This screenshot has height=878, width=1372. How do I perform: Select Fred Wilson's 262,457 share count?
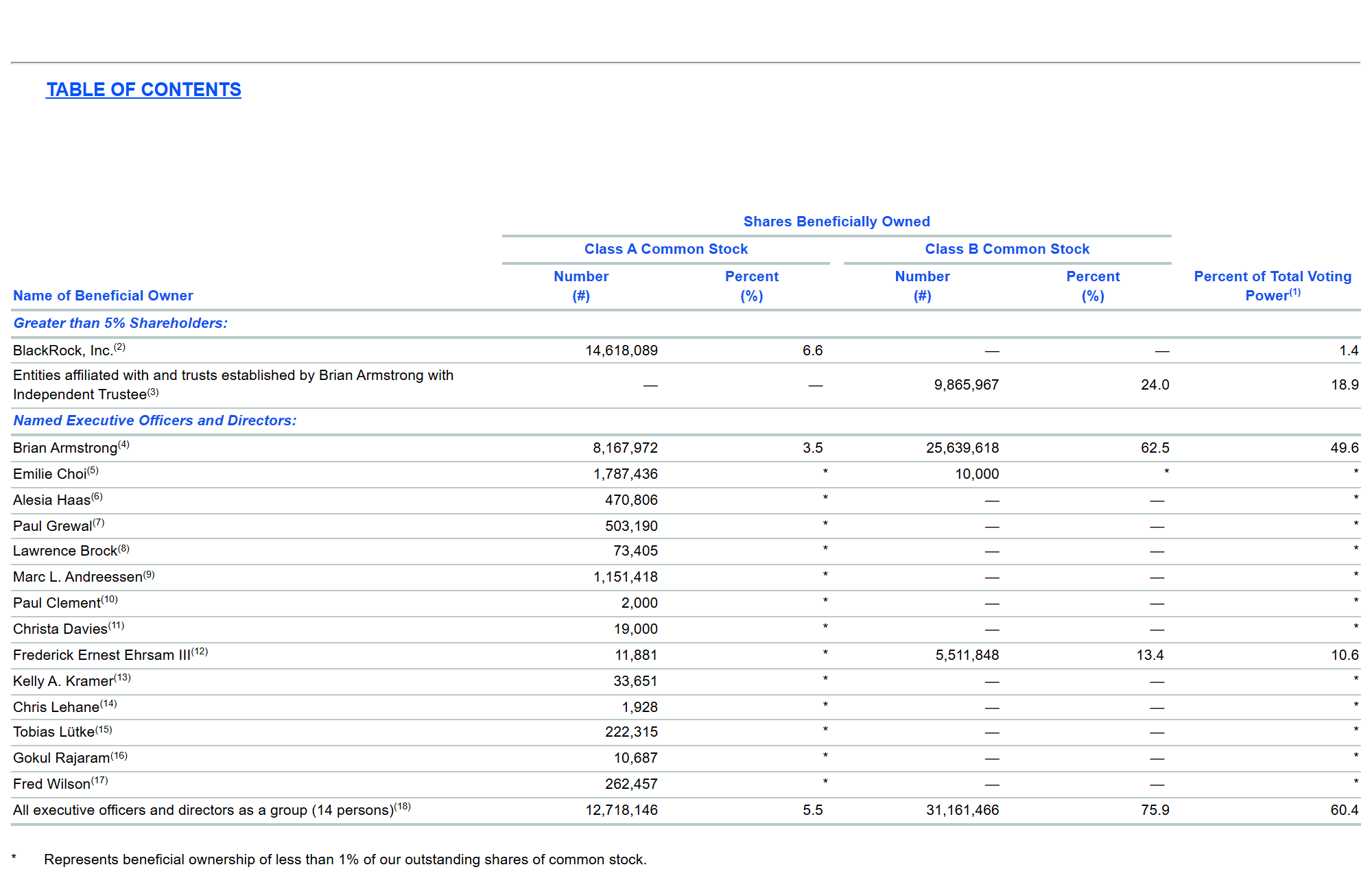tap(631, 784)
